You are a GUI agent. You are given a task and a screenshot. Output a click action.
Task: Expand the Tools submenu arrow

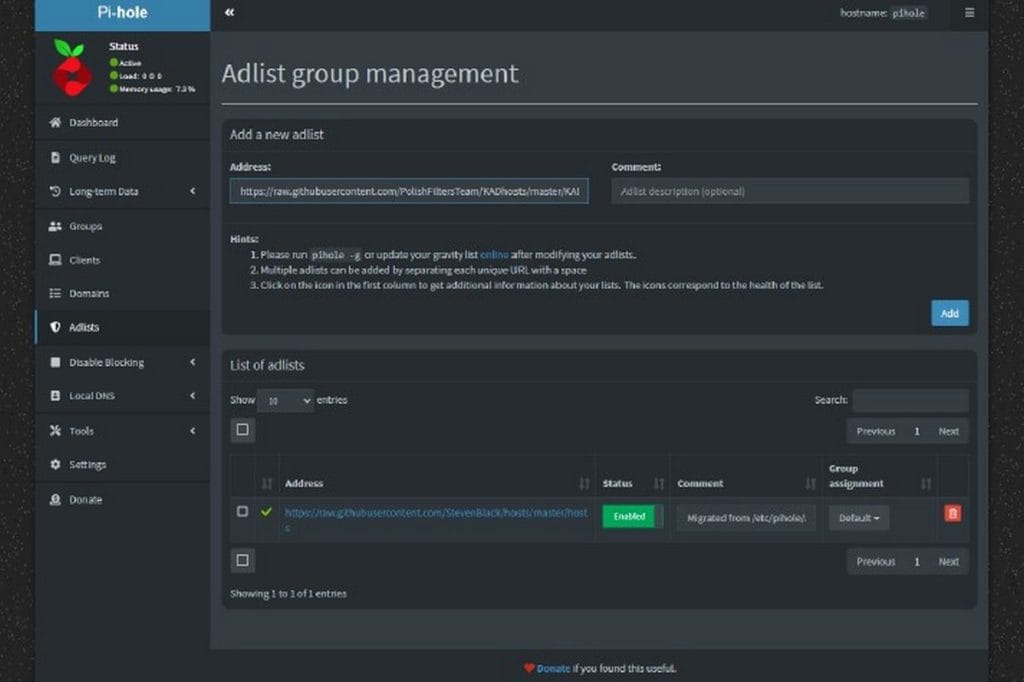click(x=193, y=430)
